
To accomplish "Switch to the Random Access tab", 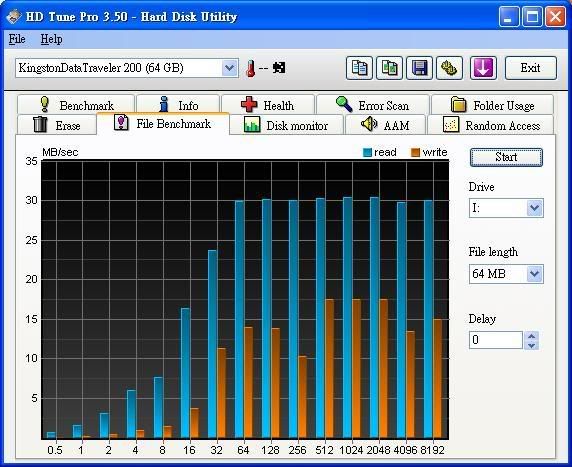I will pos(491,126).
